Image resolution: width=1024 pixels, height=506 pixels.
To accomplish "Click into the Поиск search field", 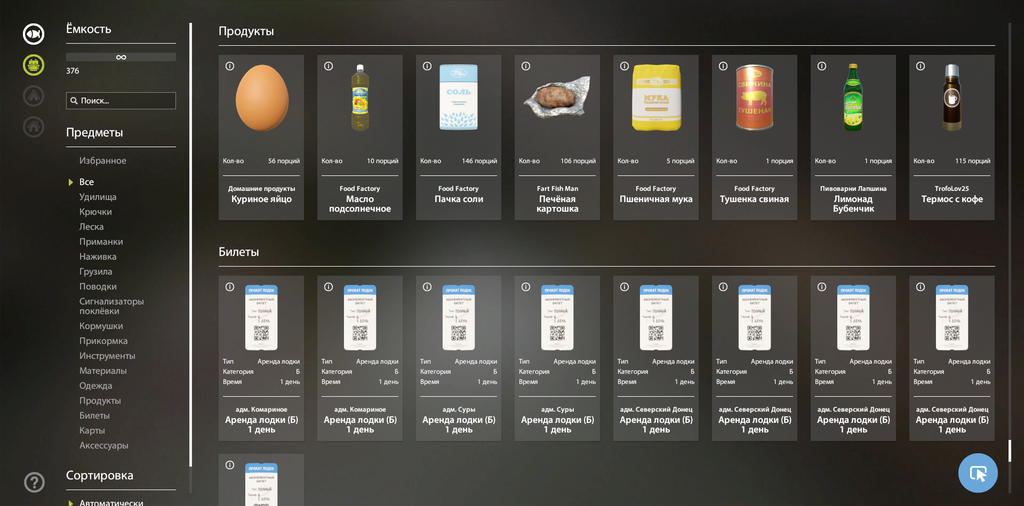I will click(121, 101).
